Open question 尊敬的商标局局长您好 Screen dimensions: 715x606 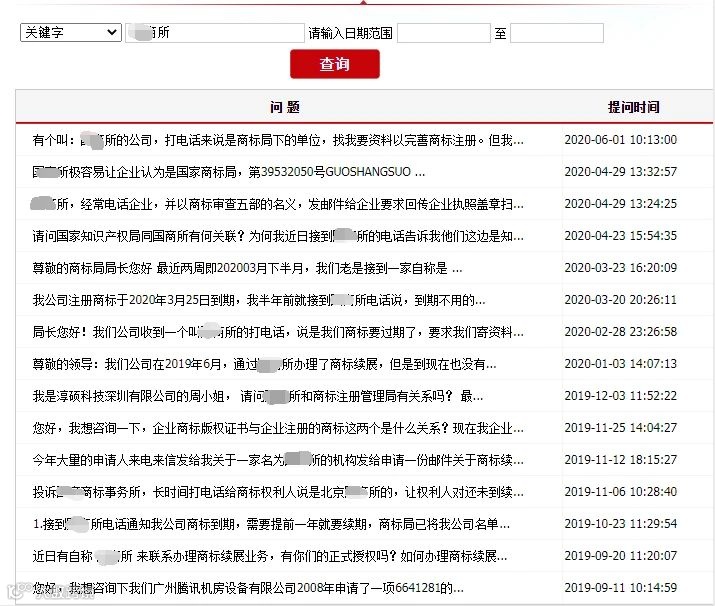(247, 268)
